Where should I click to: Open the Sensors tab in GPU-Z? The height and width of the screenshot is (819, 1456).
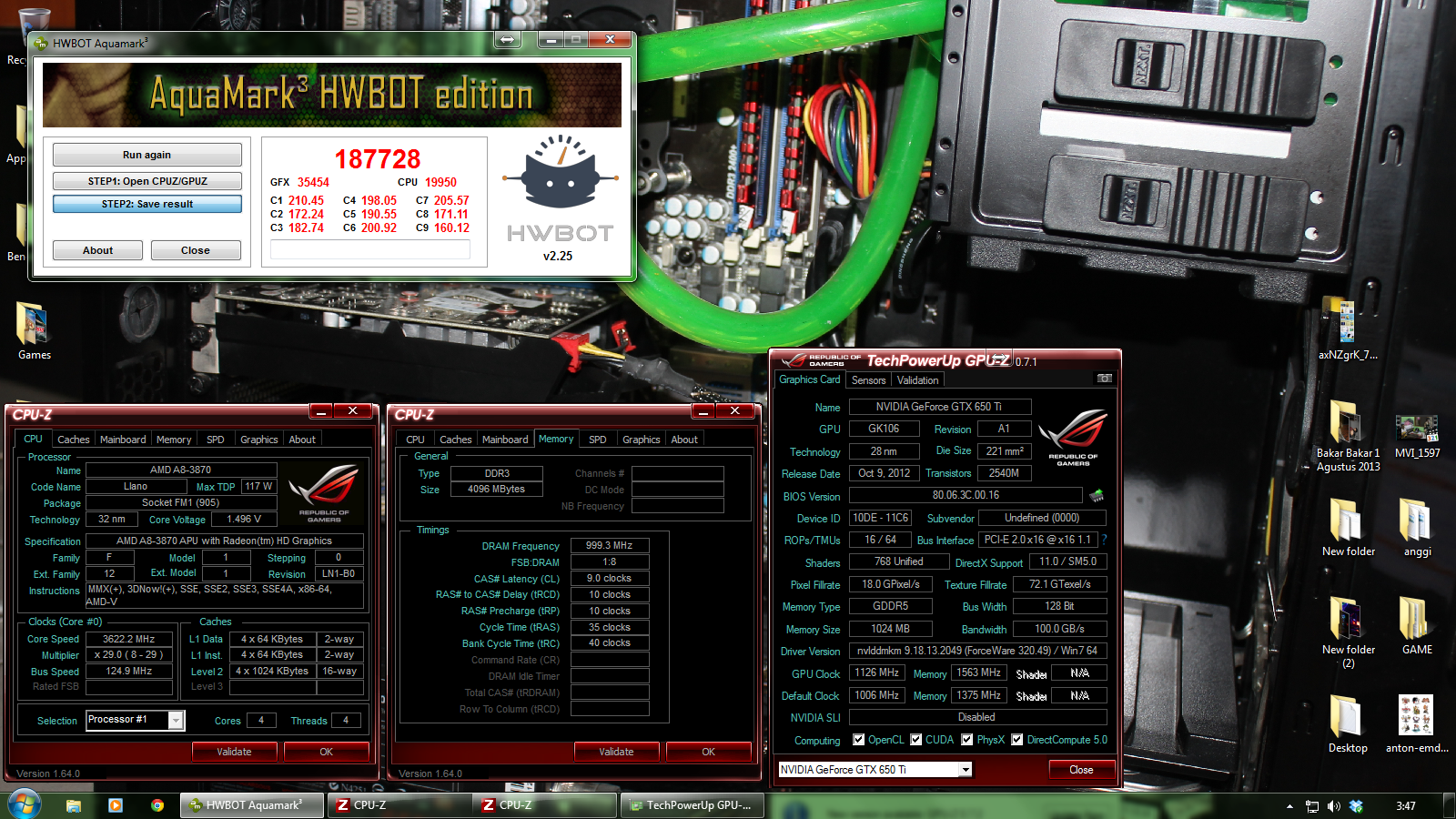pos(868,380)
